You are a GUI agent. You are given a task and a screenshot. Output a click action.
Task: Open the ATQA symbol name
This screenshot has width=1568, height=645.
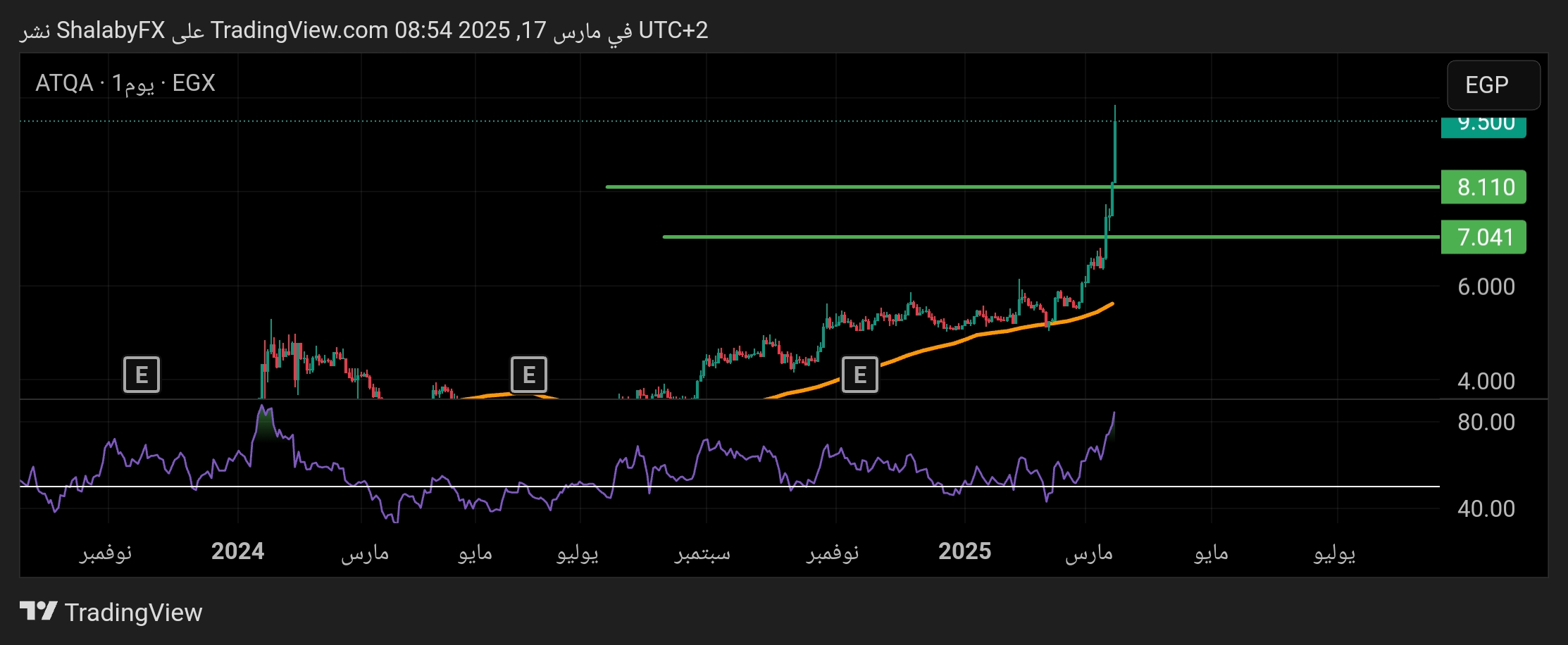coord(66,83)
